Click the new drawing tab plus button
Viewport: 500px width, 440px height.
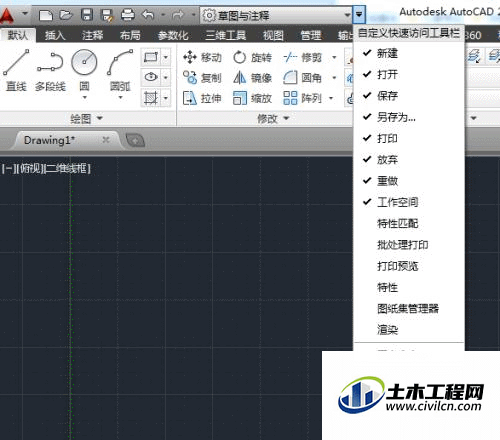[135, 140]
